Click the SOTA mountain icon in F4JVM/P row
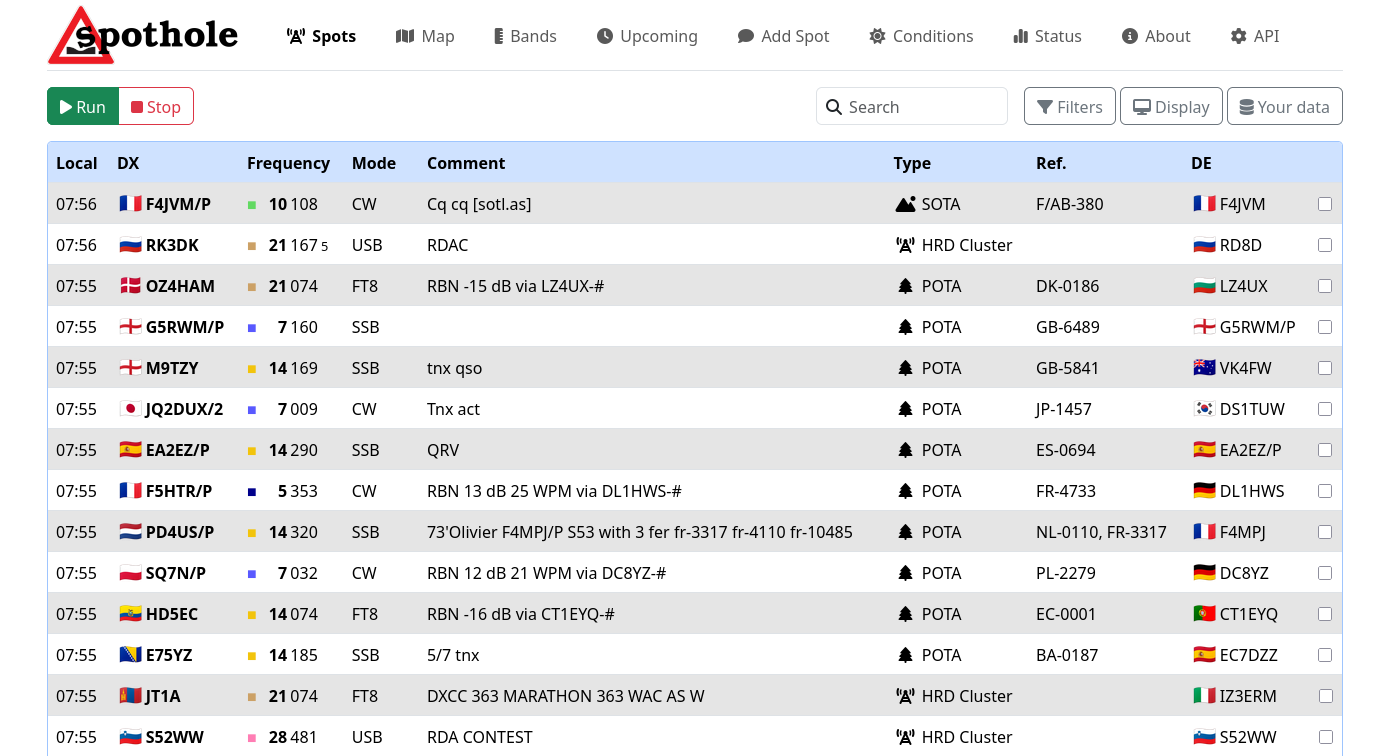The image size is (1396, 756). coord(905,204)
